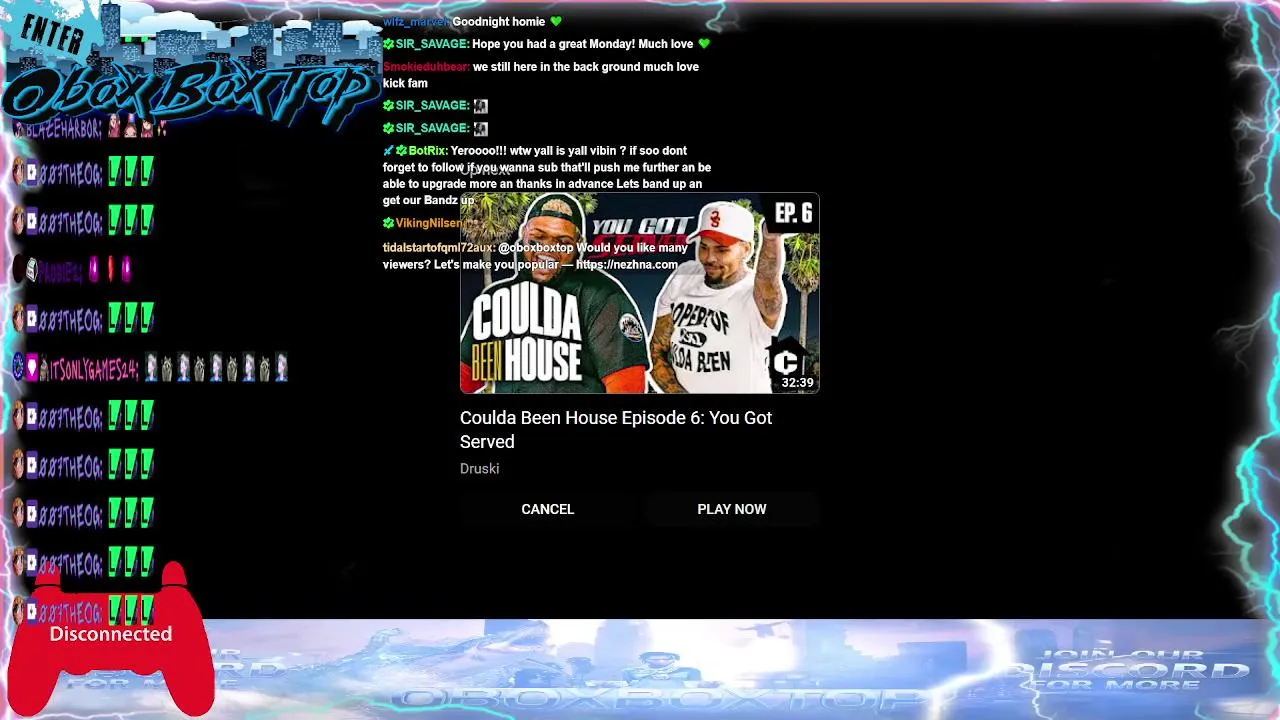Click the green heart after Goodnight homie
Image resolution: width=1280 pixels, height=720 pixels.
point(556,21)
